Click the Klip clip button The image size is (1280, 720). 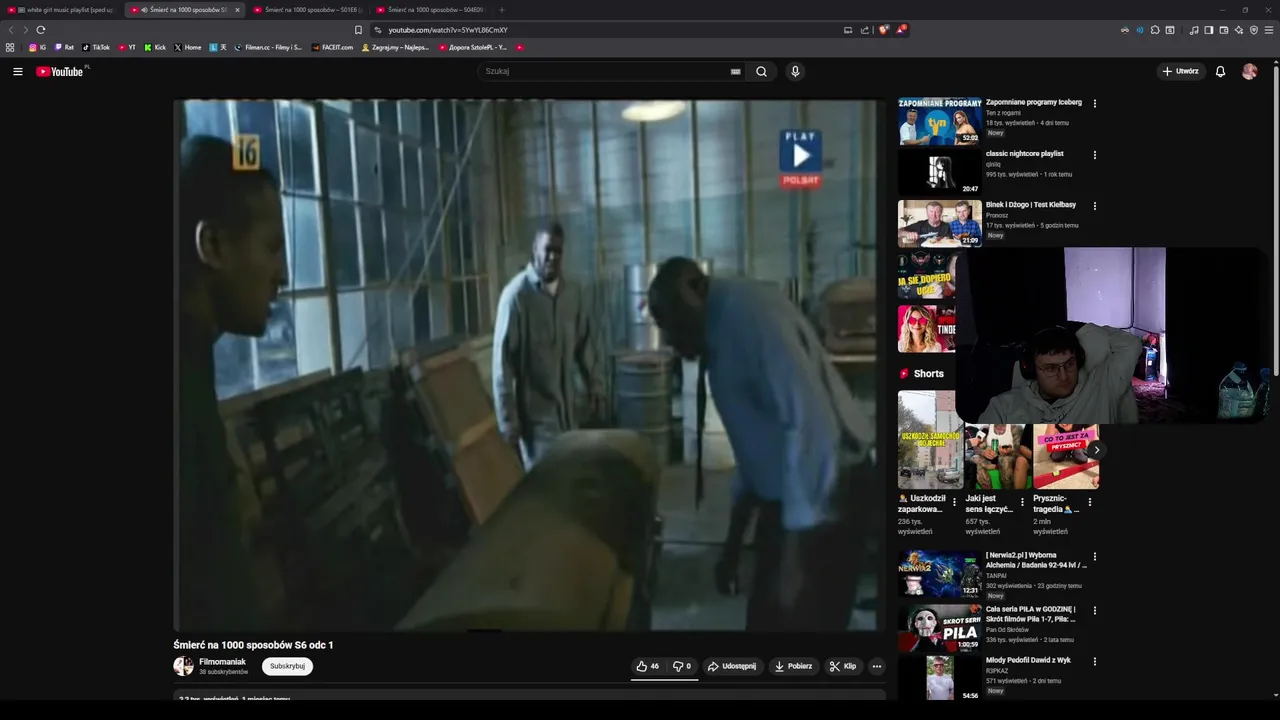tap(843, 666)
